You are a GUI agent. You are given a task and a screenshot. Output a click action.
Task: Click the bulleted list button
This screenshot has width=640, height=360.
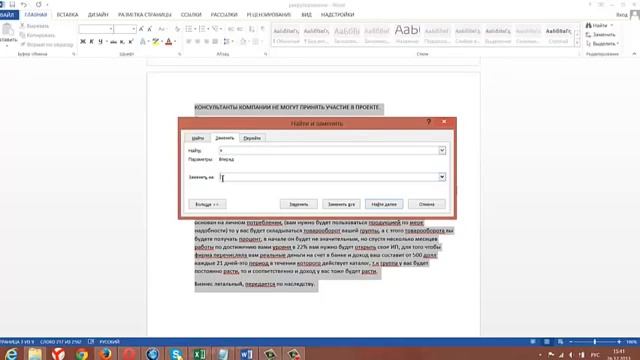click(188, 29)
